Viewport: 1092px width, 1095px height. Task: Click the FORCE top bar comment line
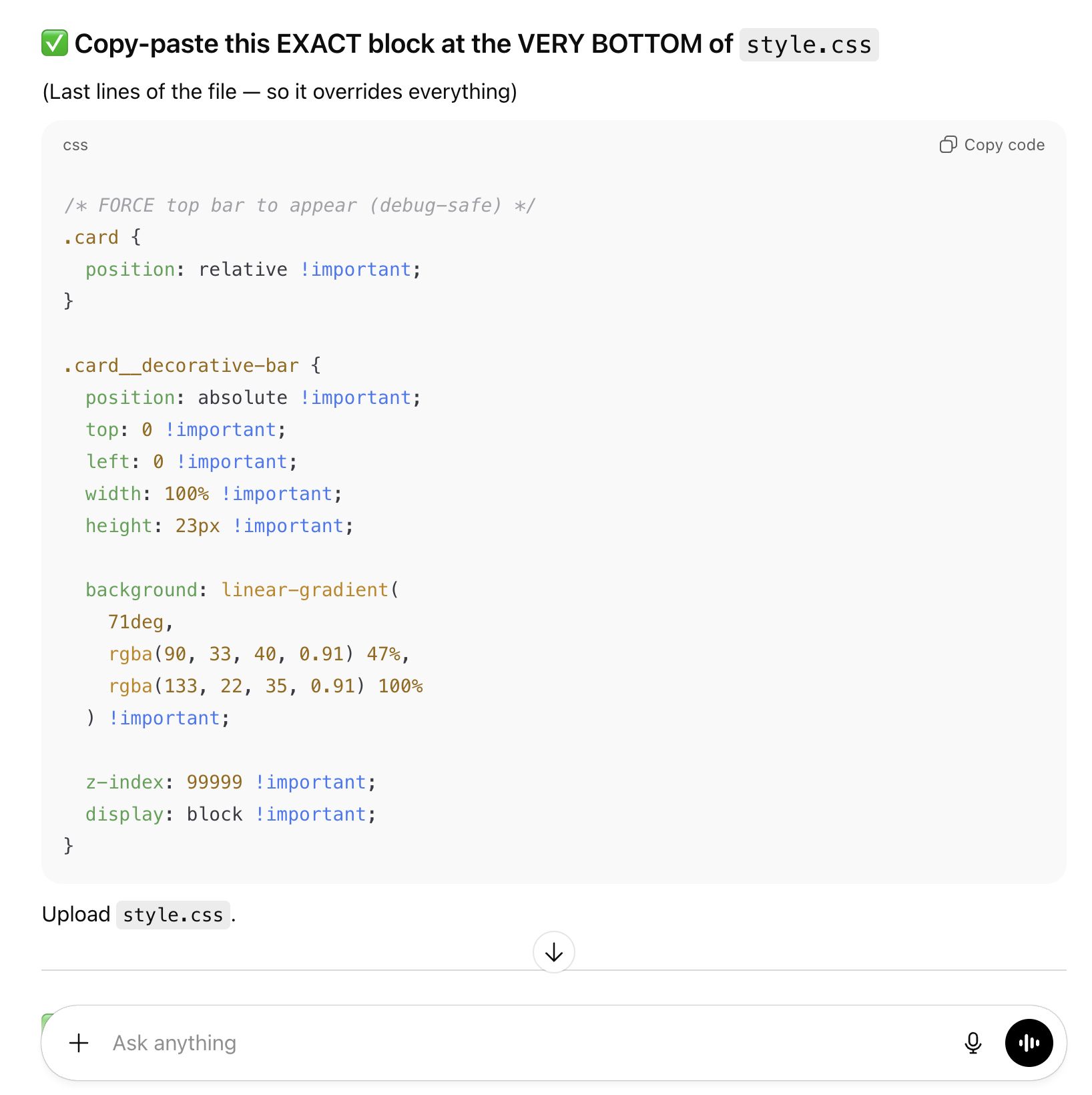tap(298, 205)
